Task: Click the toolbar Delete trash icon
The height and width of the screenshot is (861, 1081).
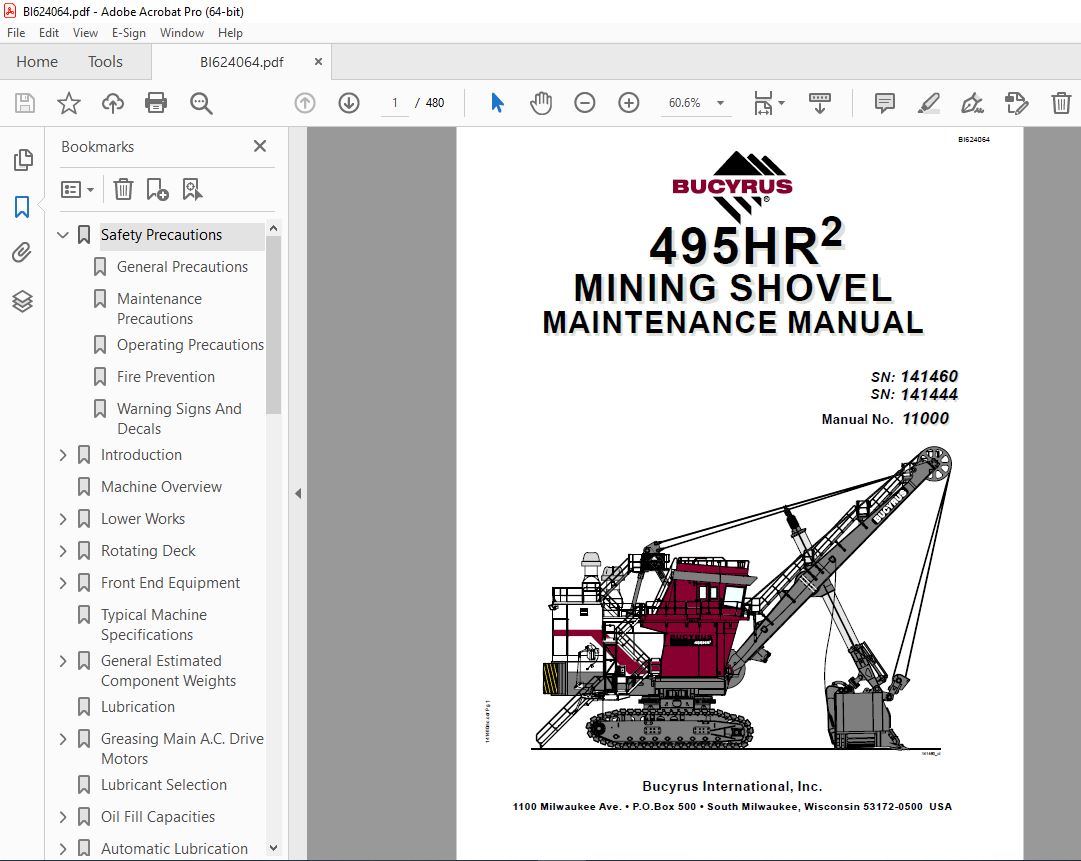Action: tap(1061, 103)
